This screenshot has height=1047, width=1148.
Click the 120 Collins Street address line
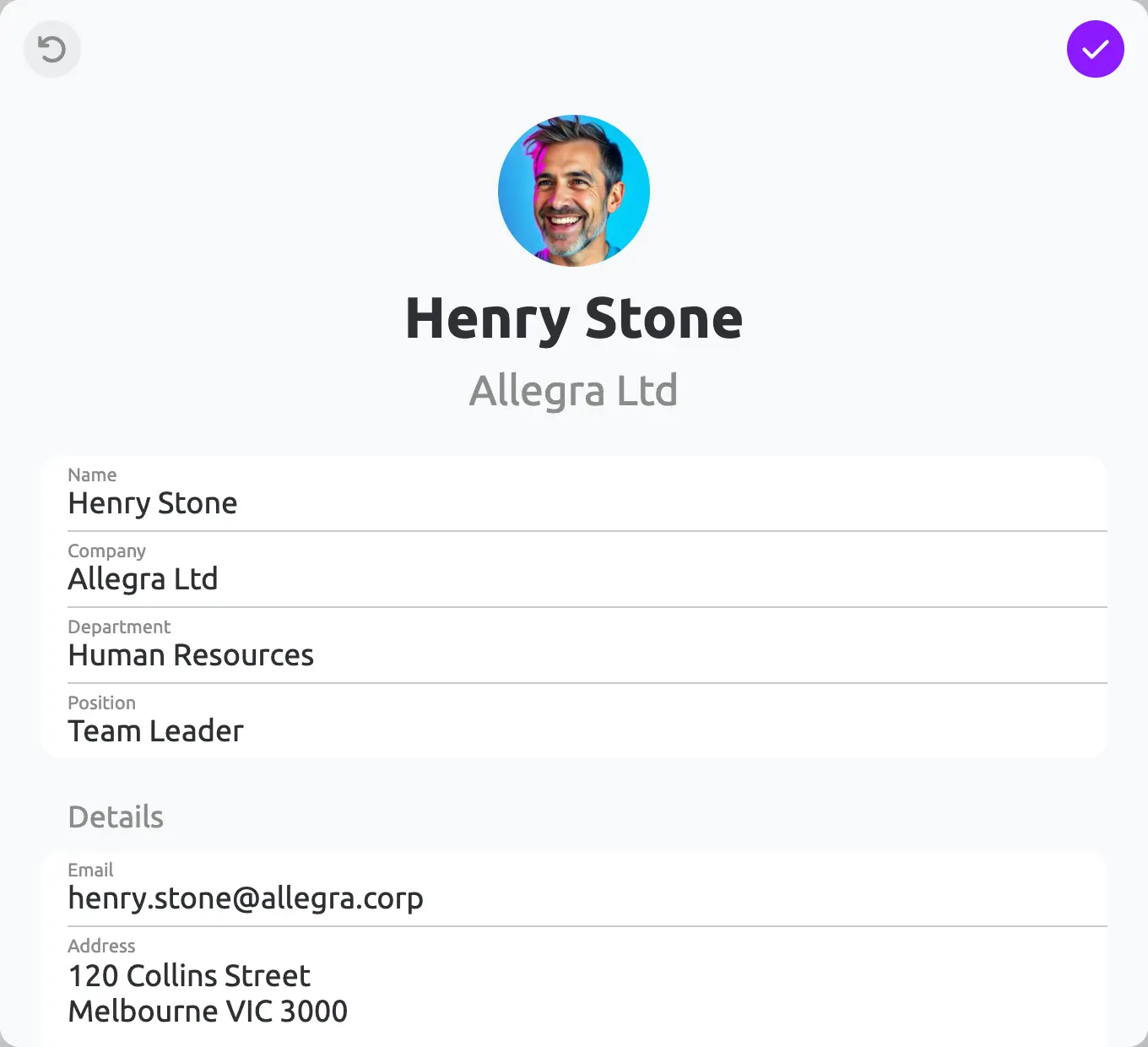point(189,975)
